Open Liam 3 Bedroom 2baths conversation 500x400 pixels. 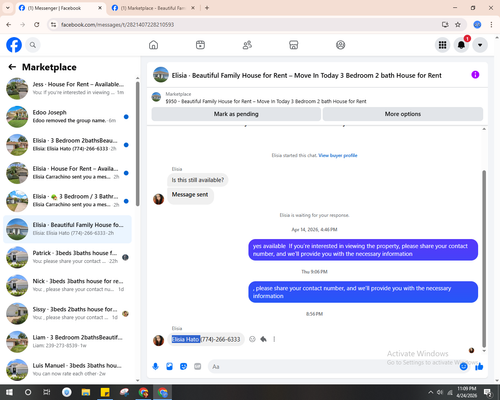(x=67, y=341)
